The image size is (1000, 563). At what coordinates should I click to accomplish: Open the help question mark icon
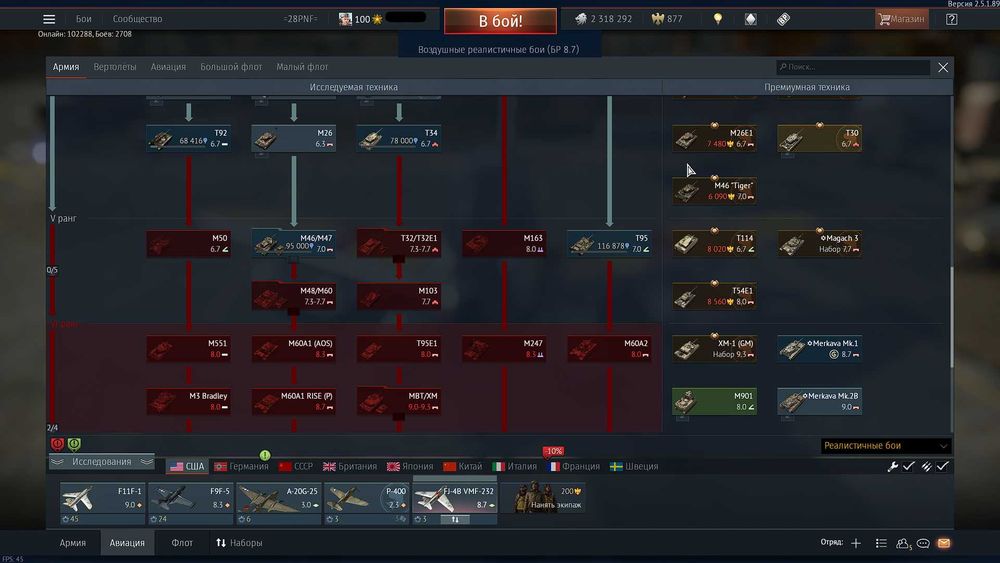pos(952,19)
